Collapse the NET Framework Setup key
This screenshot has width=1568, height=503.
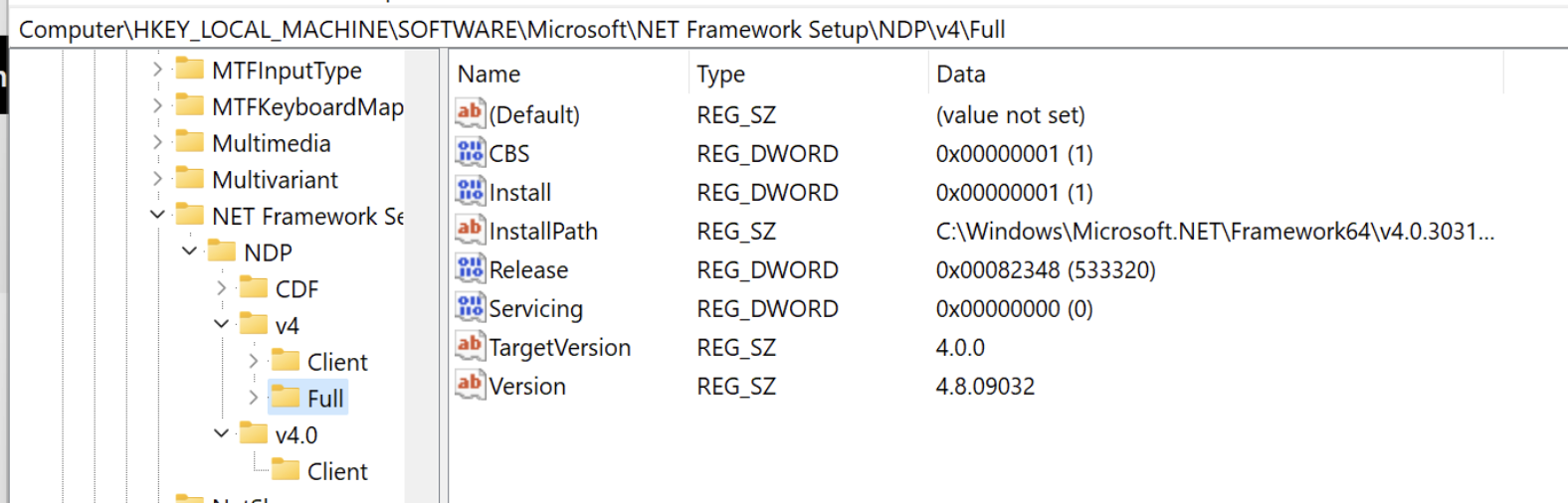tap(157, 215)
